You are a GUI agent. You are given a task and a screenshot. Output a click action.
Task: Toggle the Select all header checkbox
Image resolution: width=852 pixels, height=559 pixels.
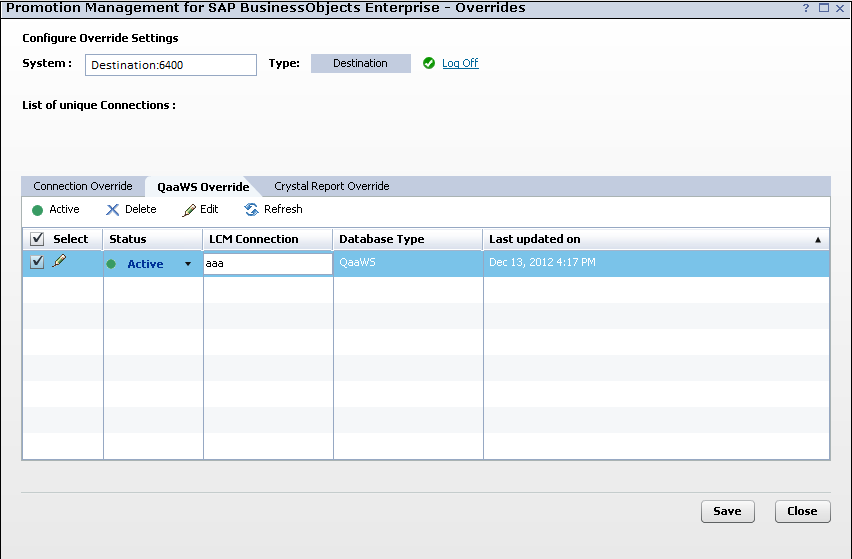tap(37, 238)
